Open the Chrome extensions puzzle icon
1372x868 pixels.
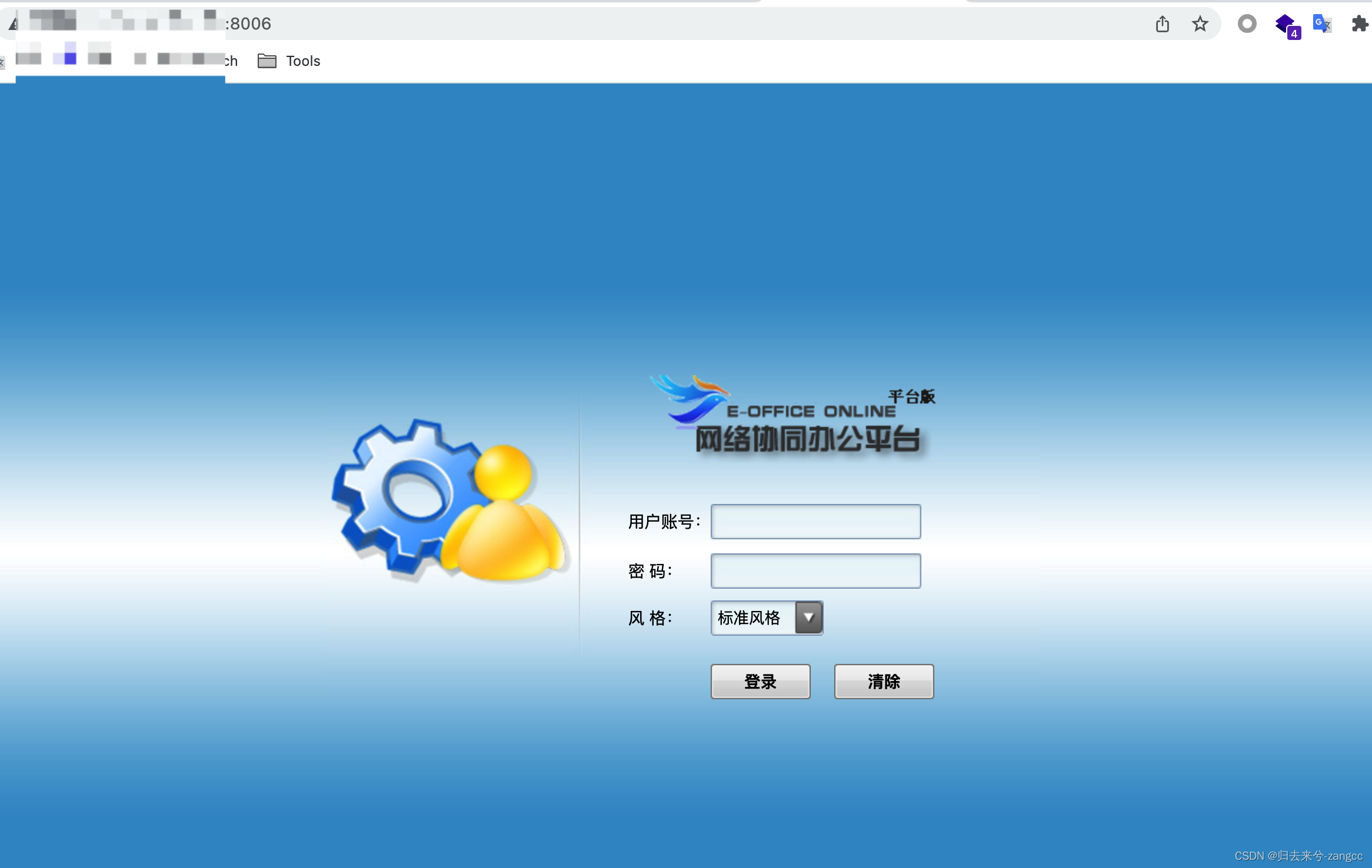tap(1360, 24)
